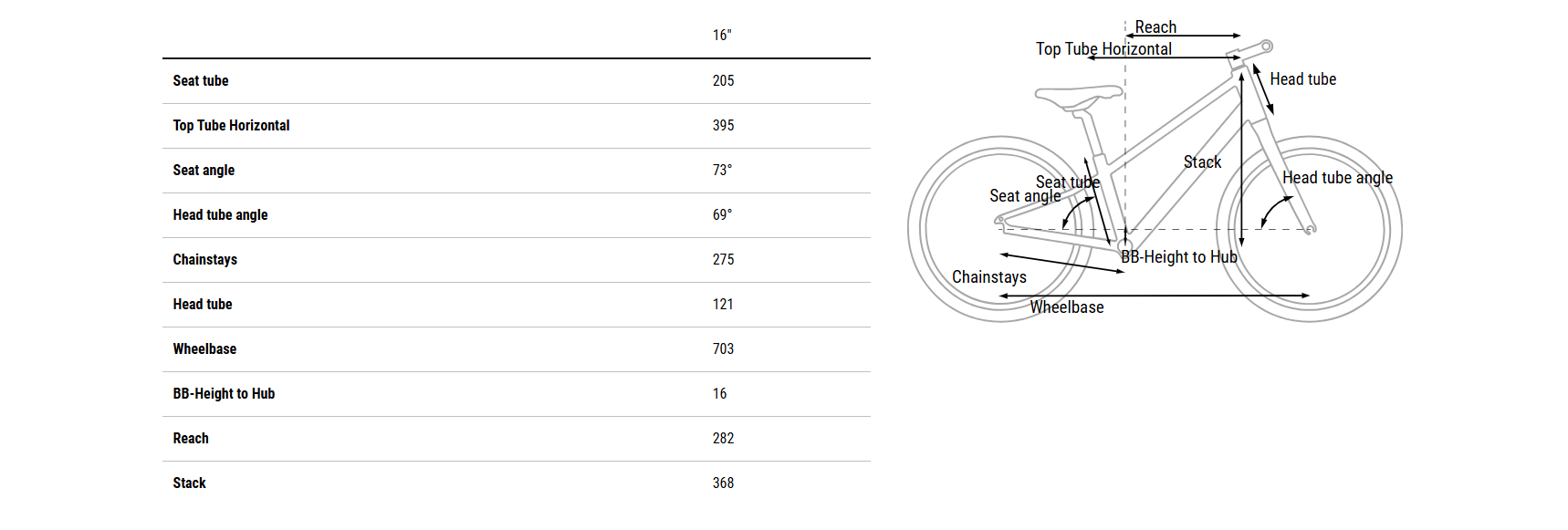Select the Reach value 282

point(723,439)
